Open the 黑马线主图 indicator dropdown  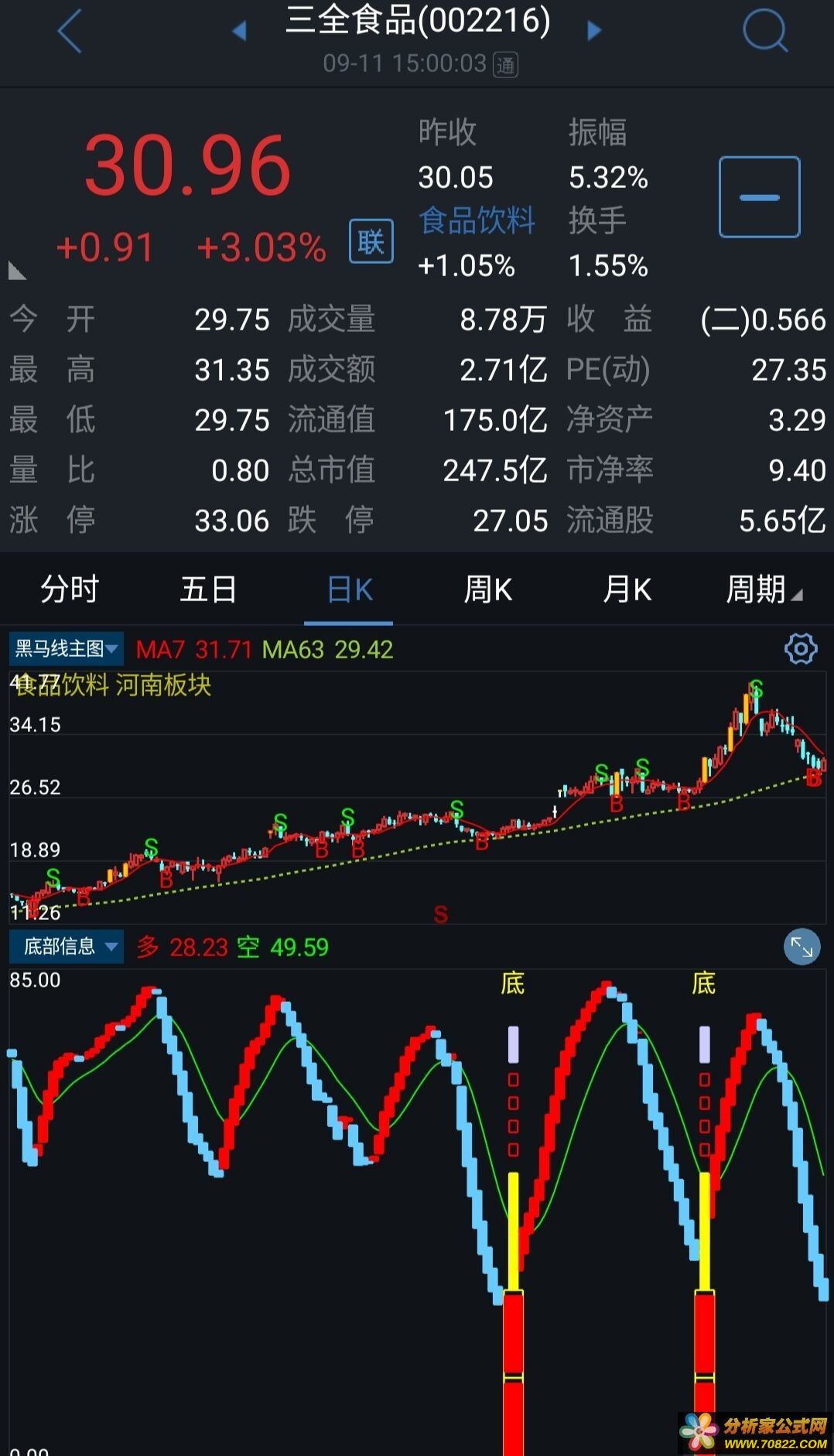click(66, 649)
